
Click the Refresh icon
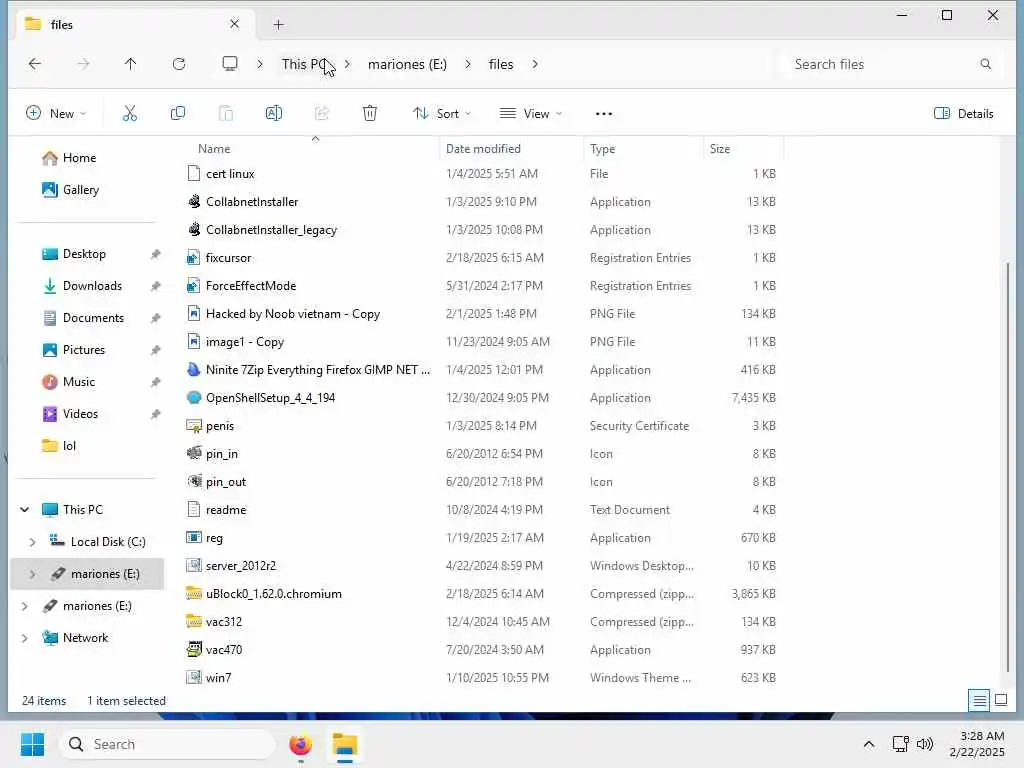(x=179, y=63)
